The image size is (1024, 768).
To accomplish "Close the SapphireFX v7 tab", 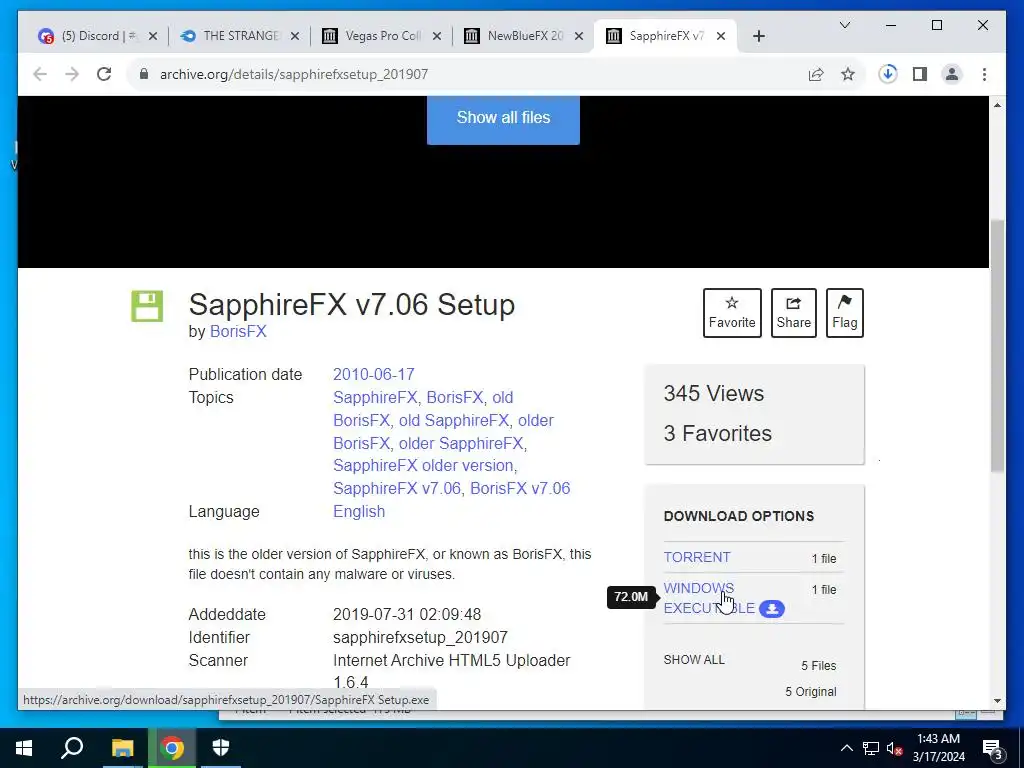I will click(x=720, y=36).
